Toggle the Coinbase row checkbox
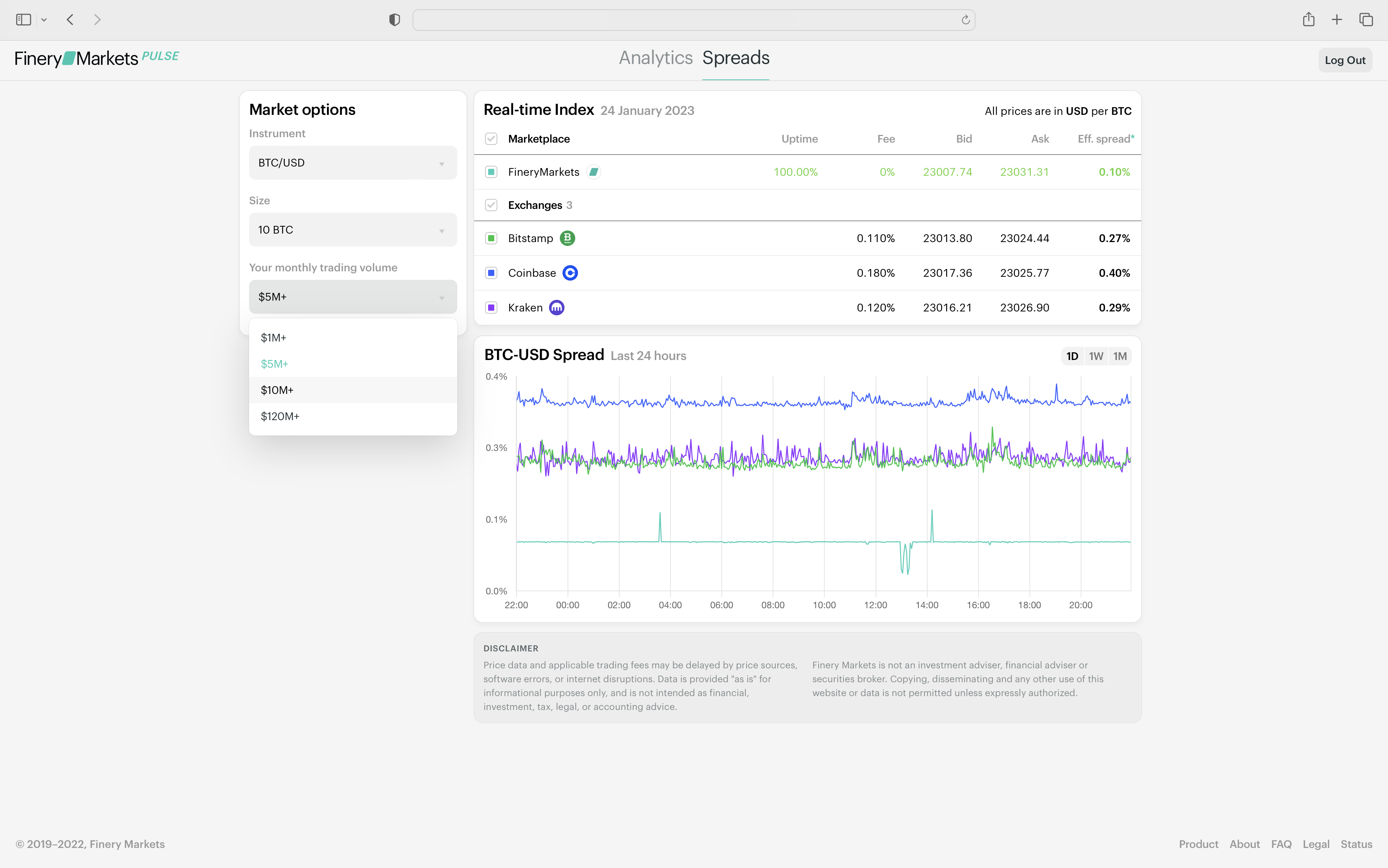This screenshot has width=1388, height=868. coord(491,273)
